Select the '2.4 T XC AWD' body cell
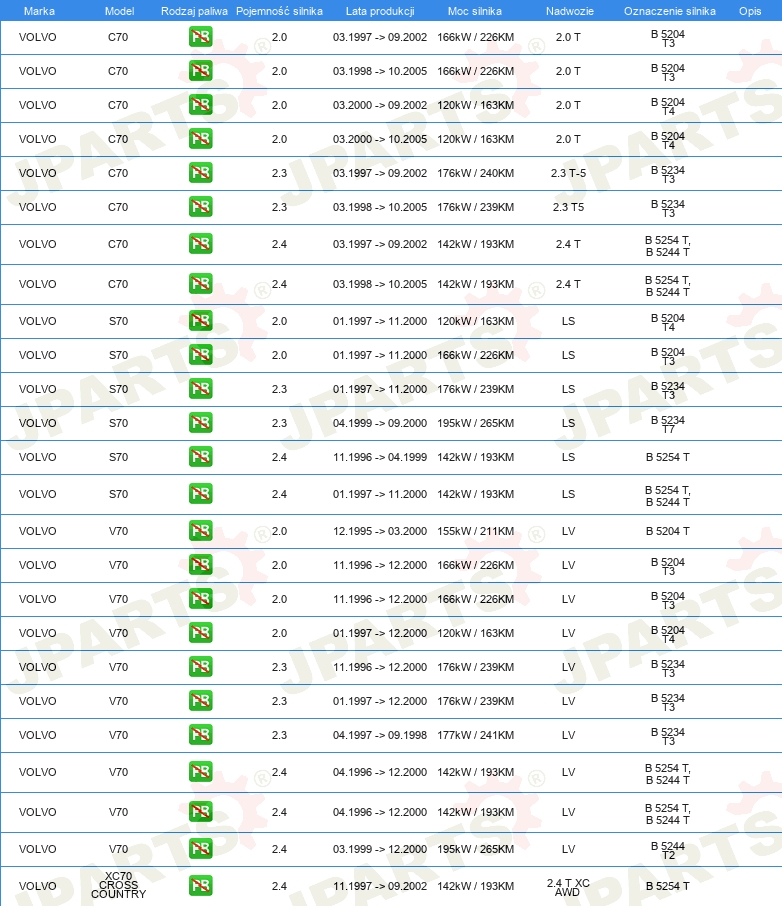The width and height of the screenshot is (782, 906). pos(568,887)
